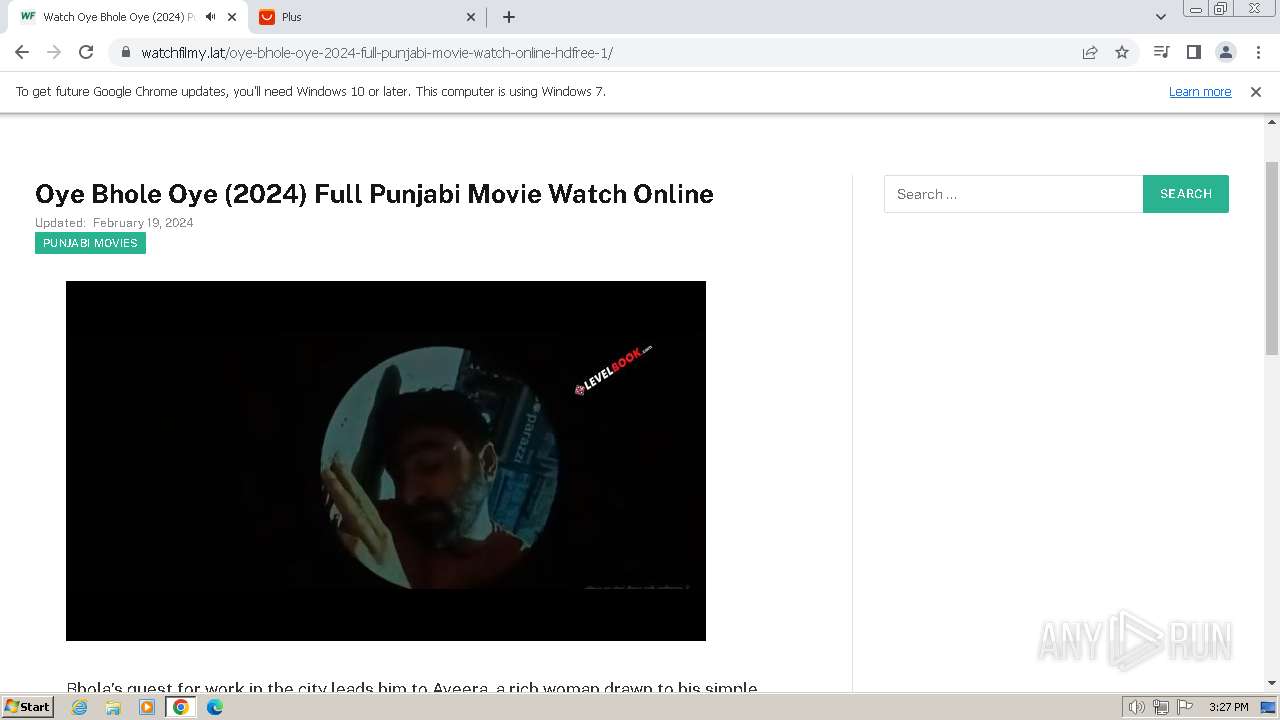The image size is (1280, 720).
Task: Click the browser forward arrow
Action: [54, 52]
